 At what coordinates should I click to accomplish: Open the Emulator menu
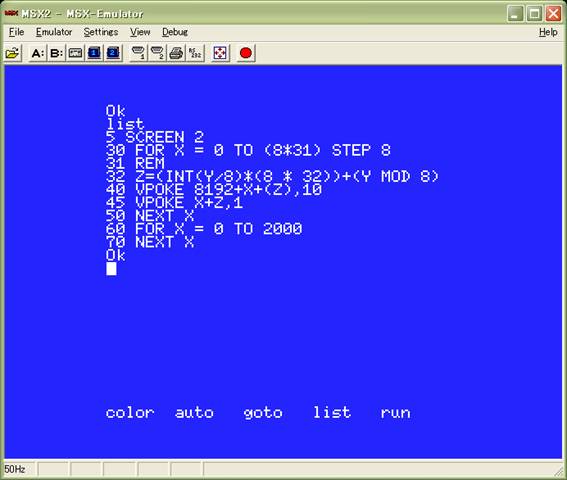point(54,32)
